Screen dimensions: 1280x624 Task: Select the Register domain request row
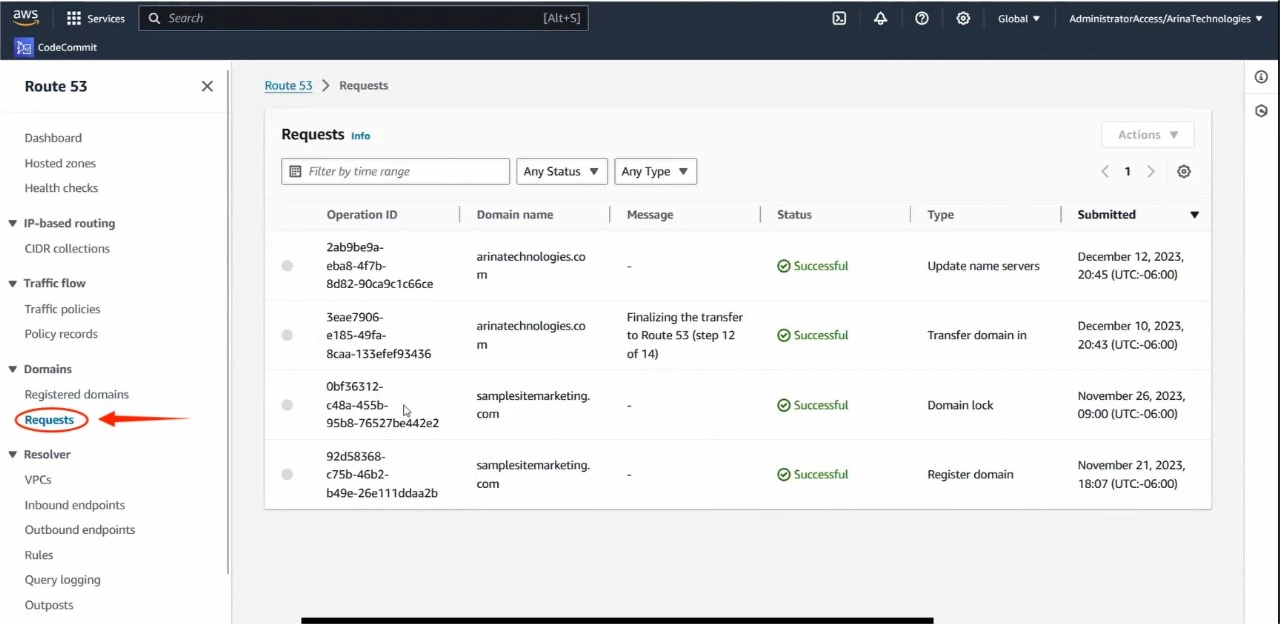pyautogui.click(x=287, y=474)
